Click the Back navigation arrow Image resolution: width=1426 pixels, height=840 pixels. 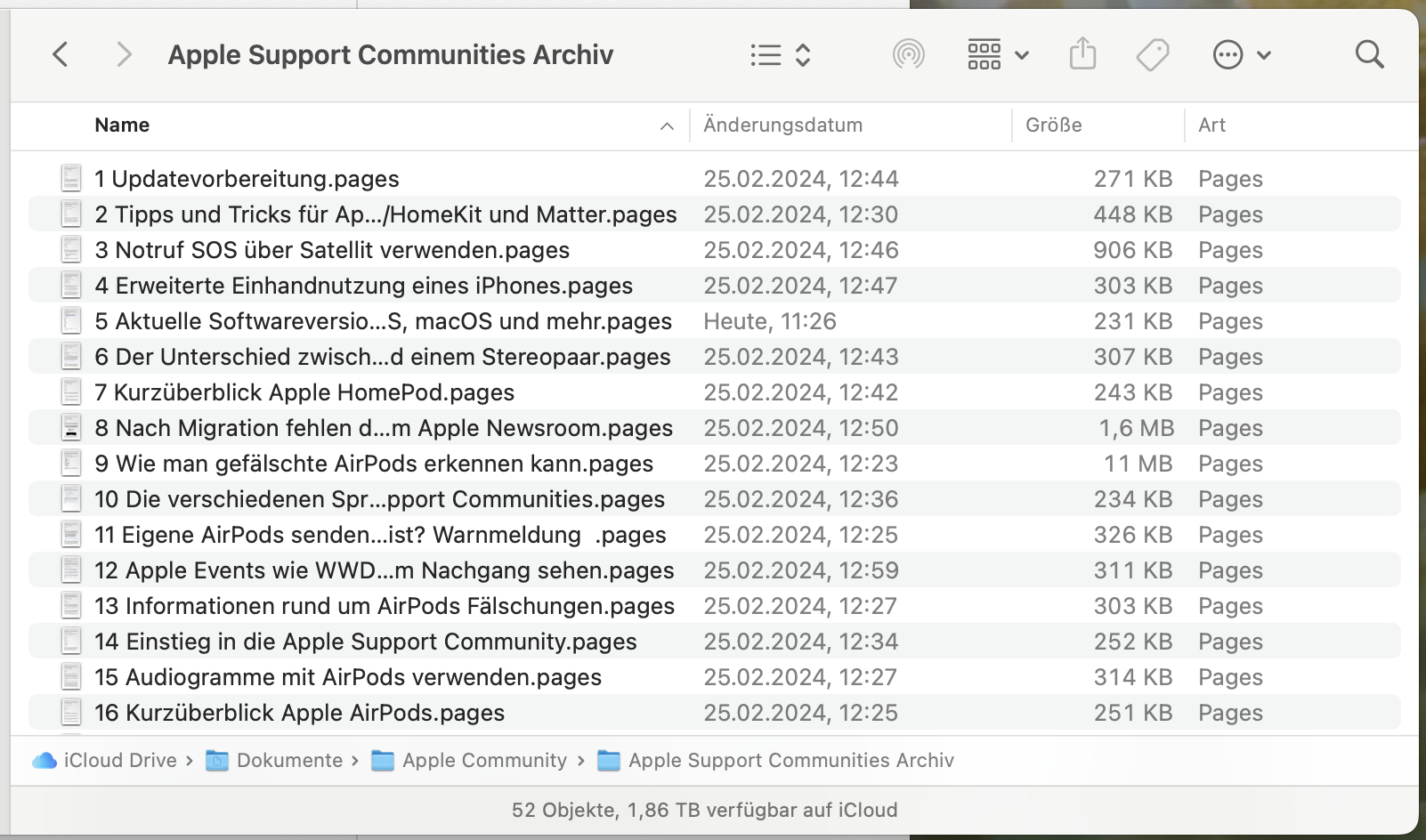click(x=60, y=55)
